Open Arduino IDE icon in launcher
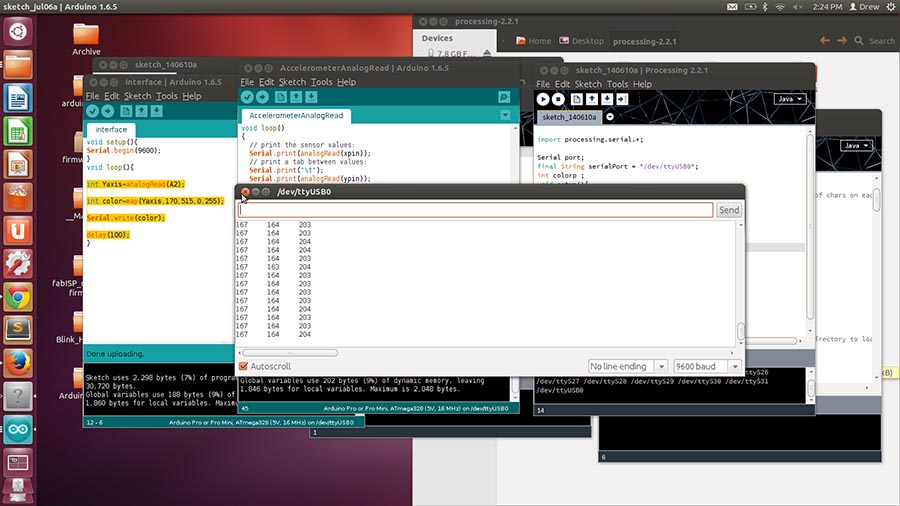The width and height of the screenshot is (900, 506). 18,430
